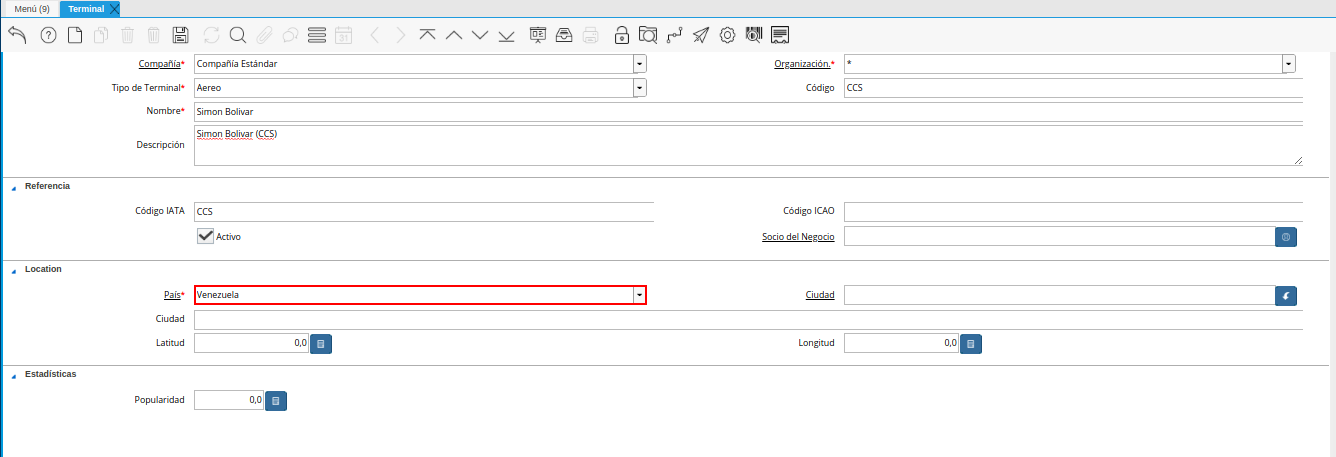Image resolution: width=1336 pixels, height=457 pixels.
Task: Click the Latitud numeric field
Action: click(x=251, y=343)
